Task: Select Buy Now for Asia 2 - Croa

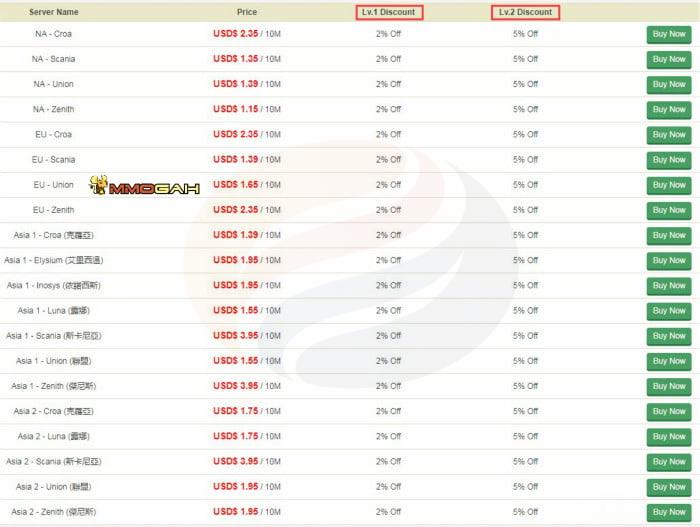Action: tap(668, 411)
